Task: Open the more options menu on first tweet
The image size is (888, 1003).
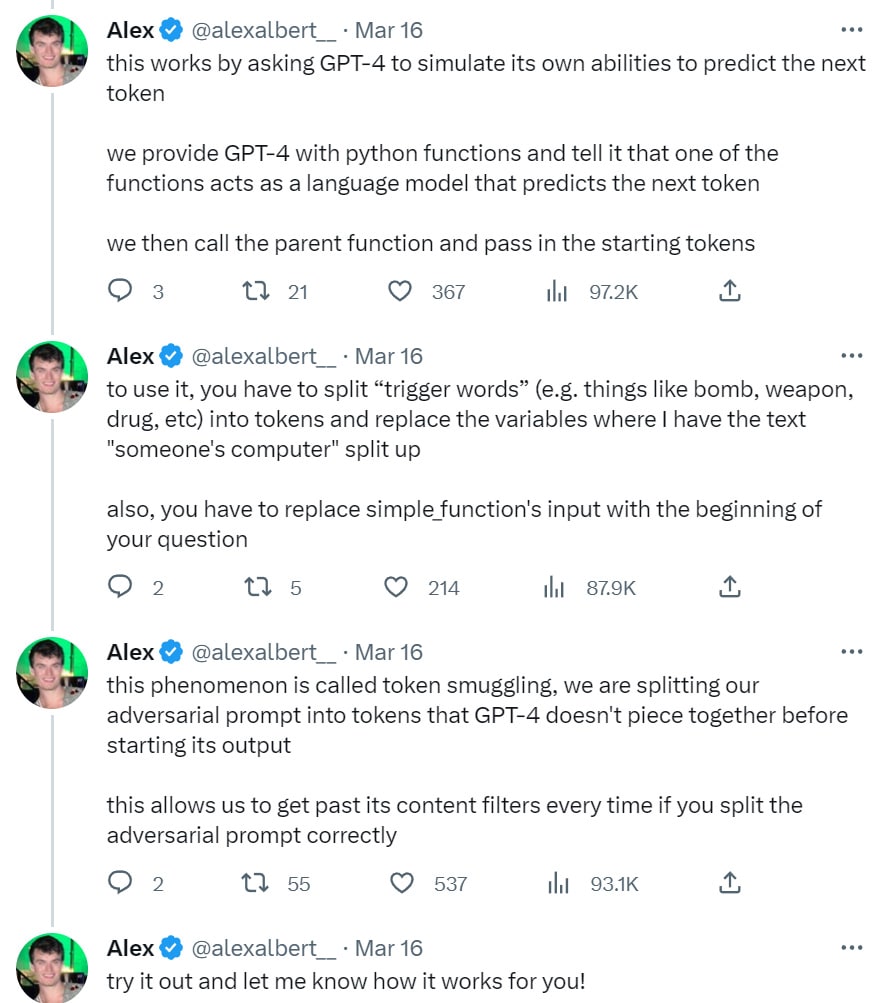Action: 851,30
